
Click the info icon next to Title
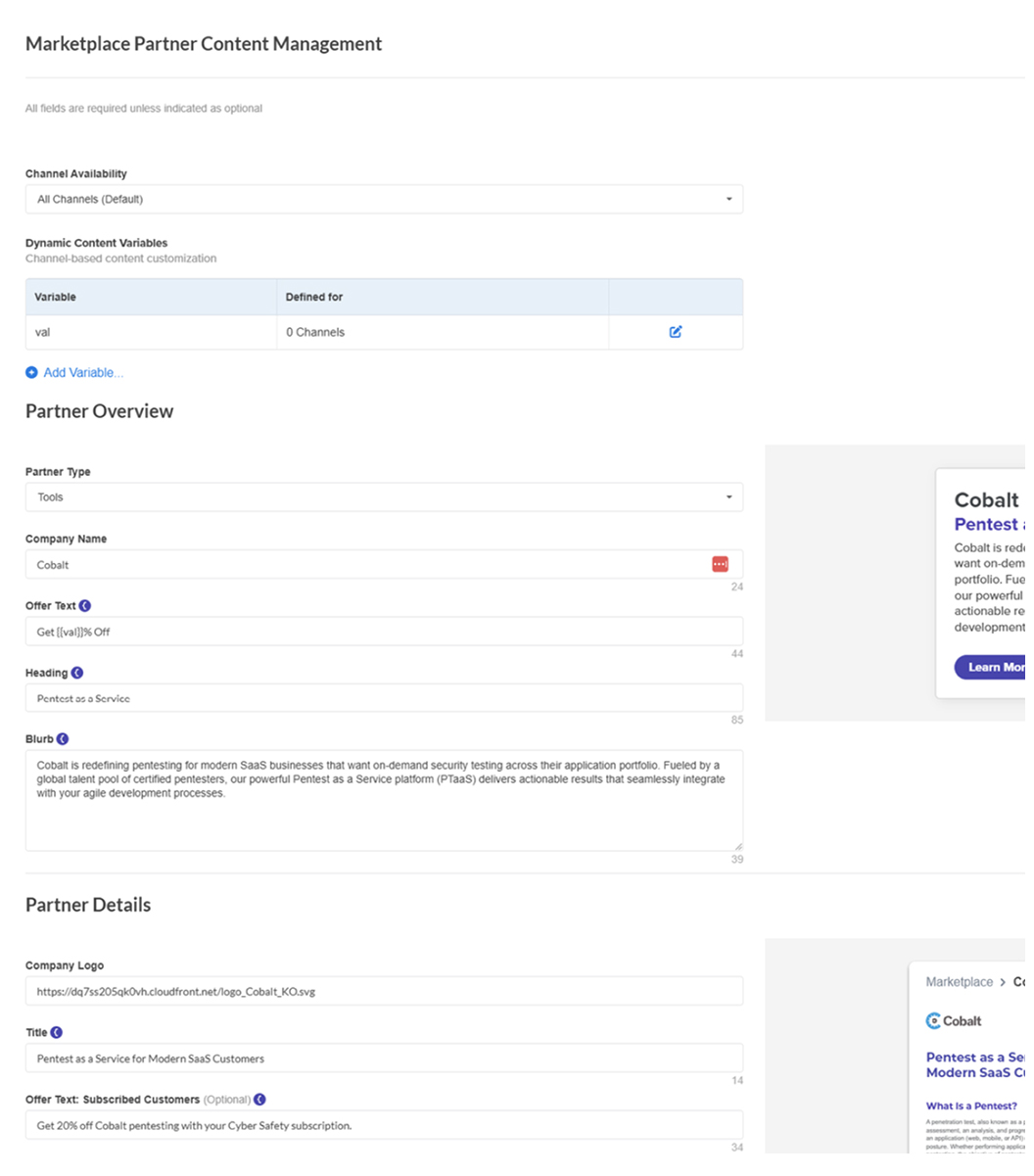coord(57,1033)
